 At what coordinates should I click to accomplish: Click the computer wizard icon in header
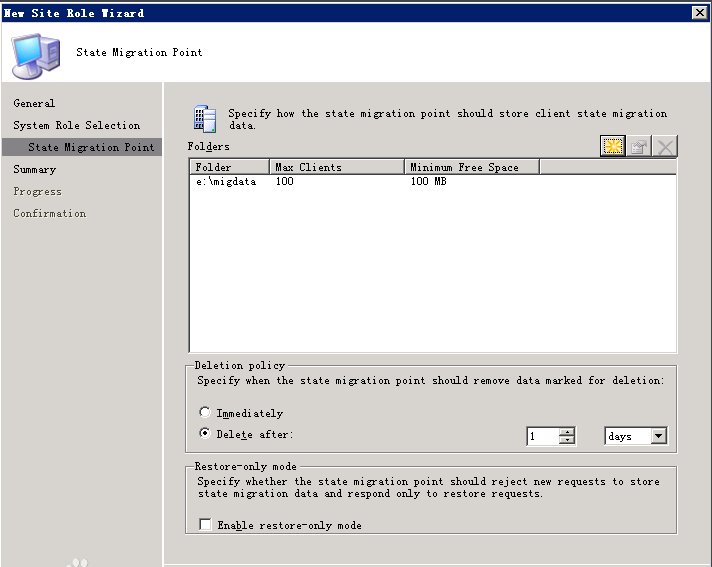[36, 54]
